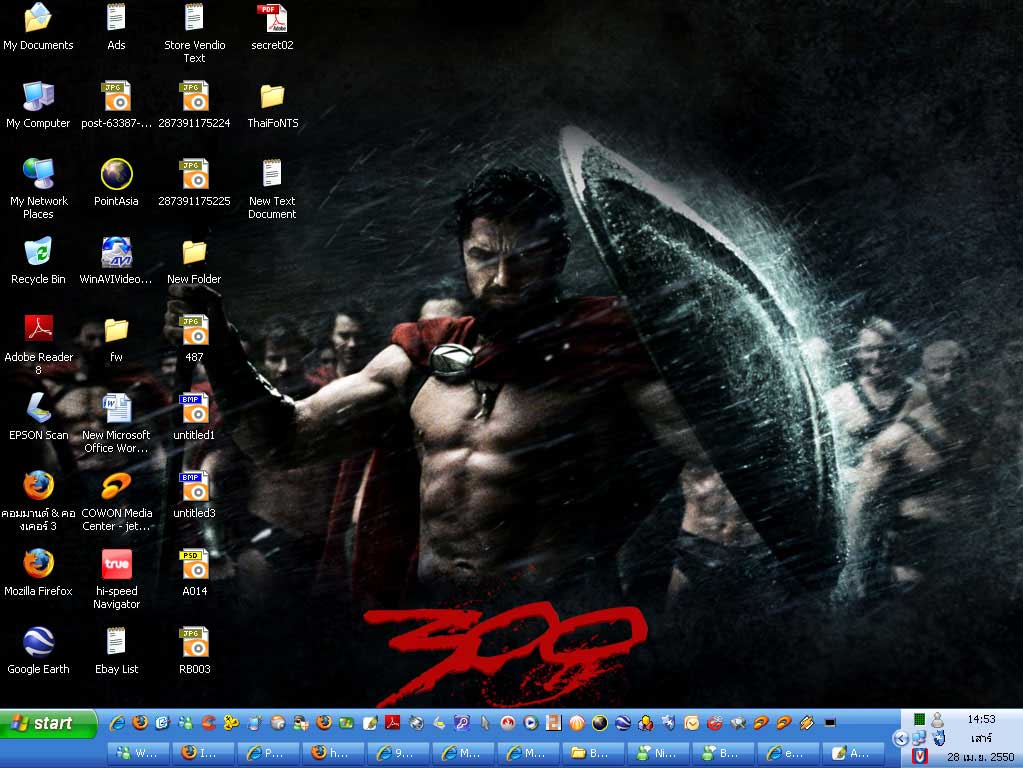Launch MSN Messenger from Quick Launch bar
The width and height of the screenshot is (1023, 768).
pos(186,723)
